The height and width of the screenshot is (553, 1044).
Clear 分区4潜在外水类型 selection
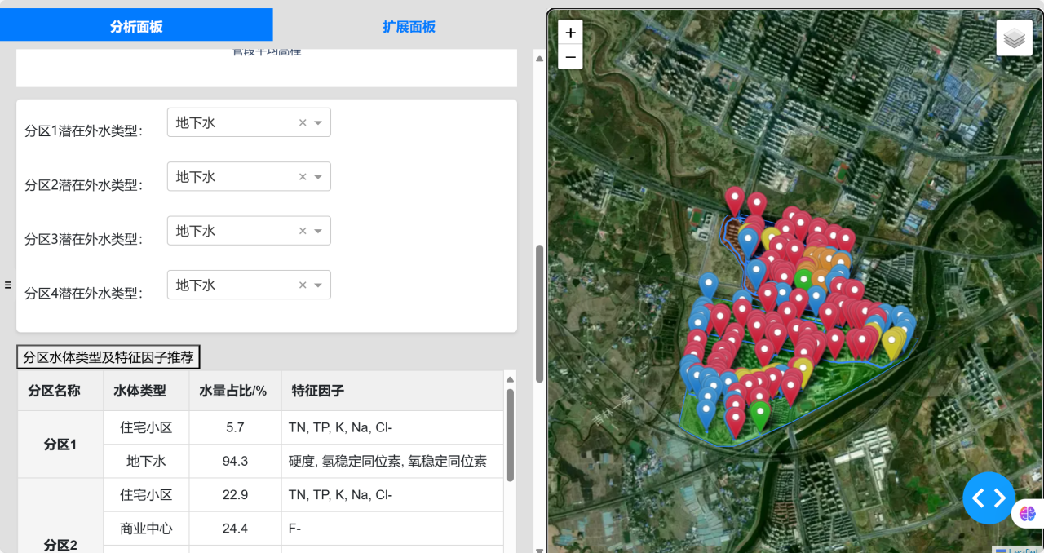(x=302, y=285)
